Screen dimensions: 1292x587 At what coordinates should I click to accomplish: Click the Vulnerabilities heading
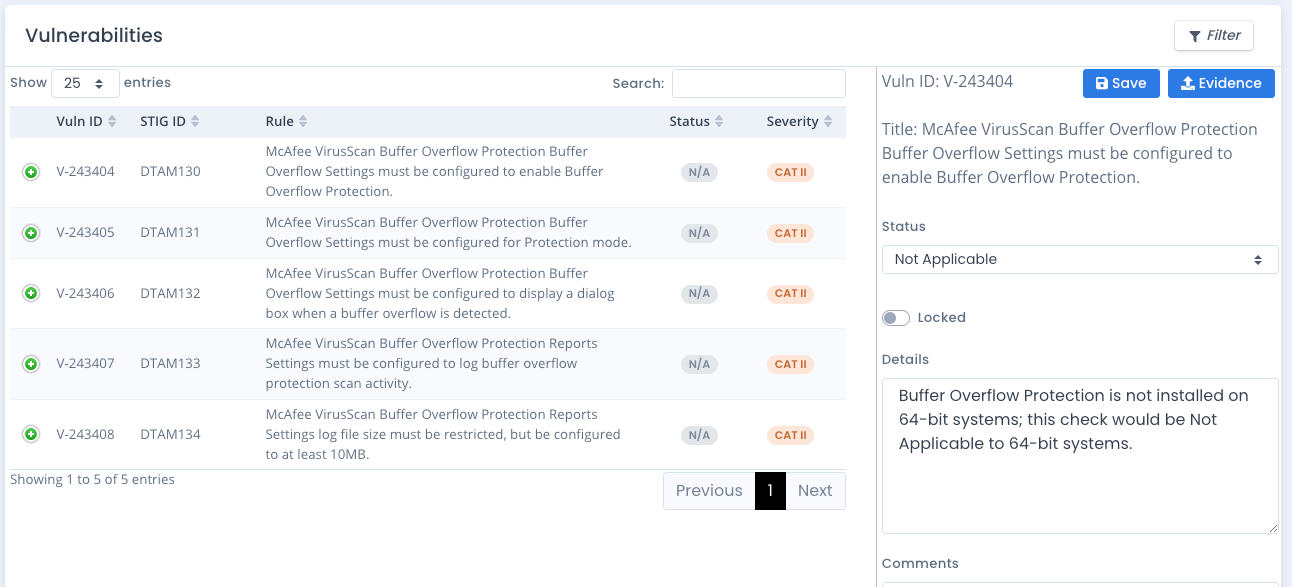click(94, 35)
